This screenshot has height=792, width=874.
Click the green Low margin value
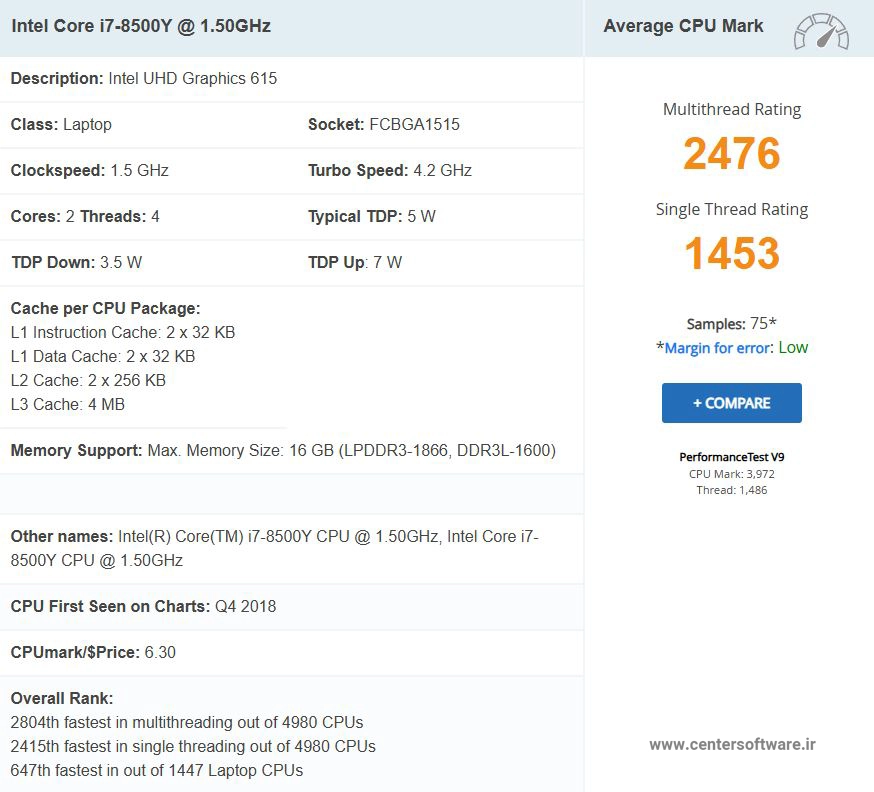793,348
